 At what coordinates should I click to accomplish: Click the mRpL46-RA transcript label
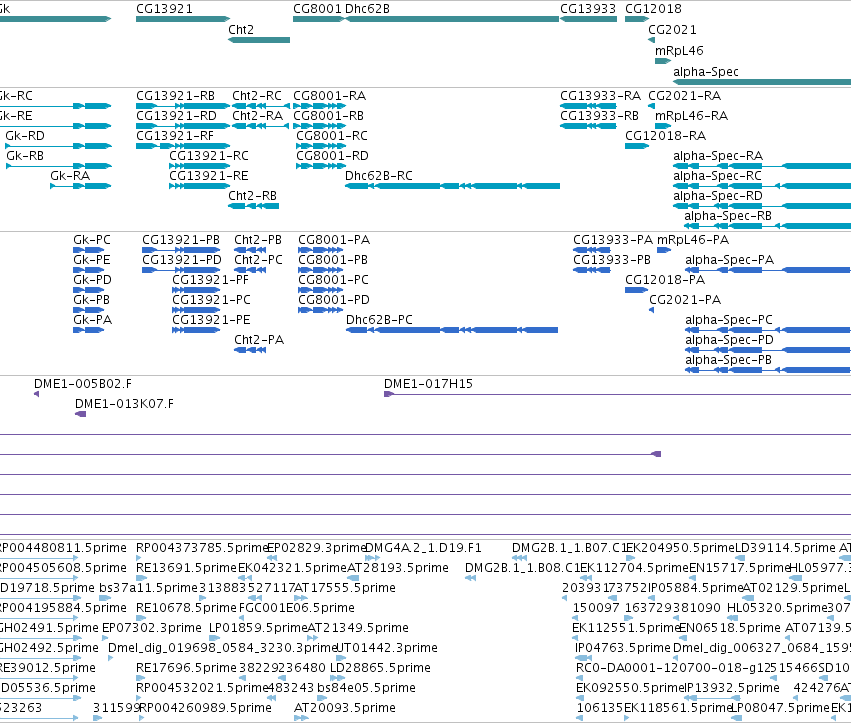(691, 116)
